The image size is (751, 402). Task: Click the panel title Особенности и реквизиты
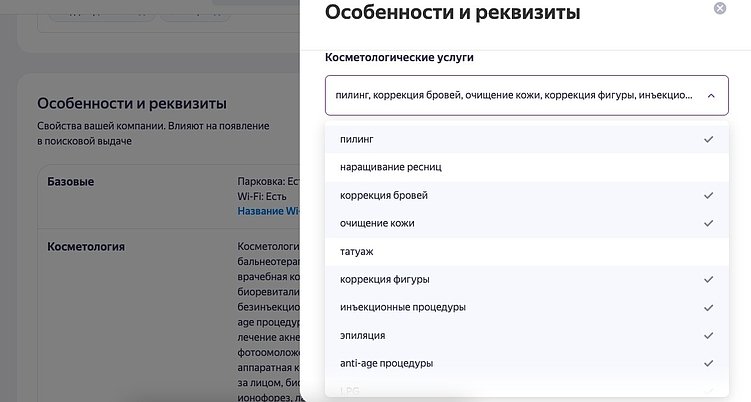point(453,12)
